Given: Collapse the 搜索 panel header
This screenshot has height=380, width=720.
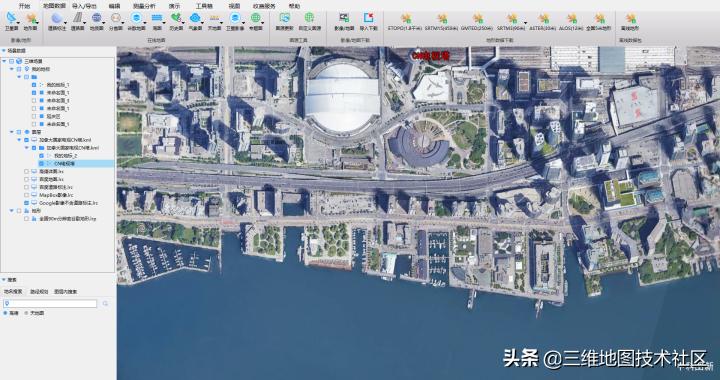Looking at the screenshot, I should (4, 279).
